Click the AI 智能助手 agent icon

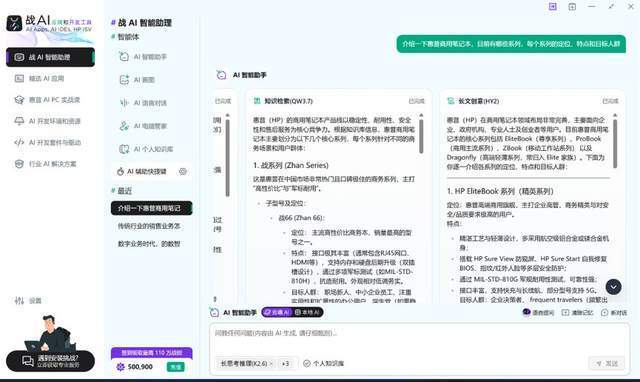coord(124,57)
